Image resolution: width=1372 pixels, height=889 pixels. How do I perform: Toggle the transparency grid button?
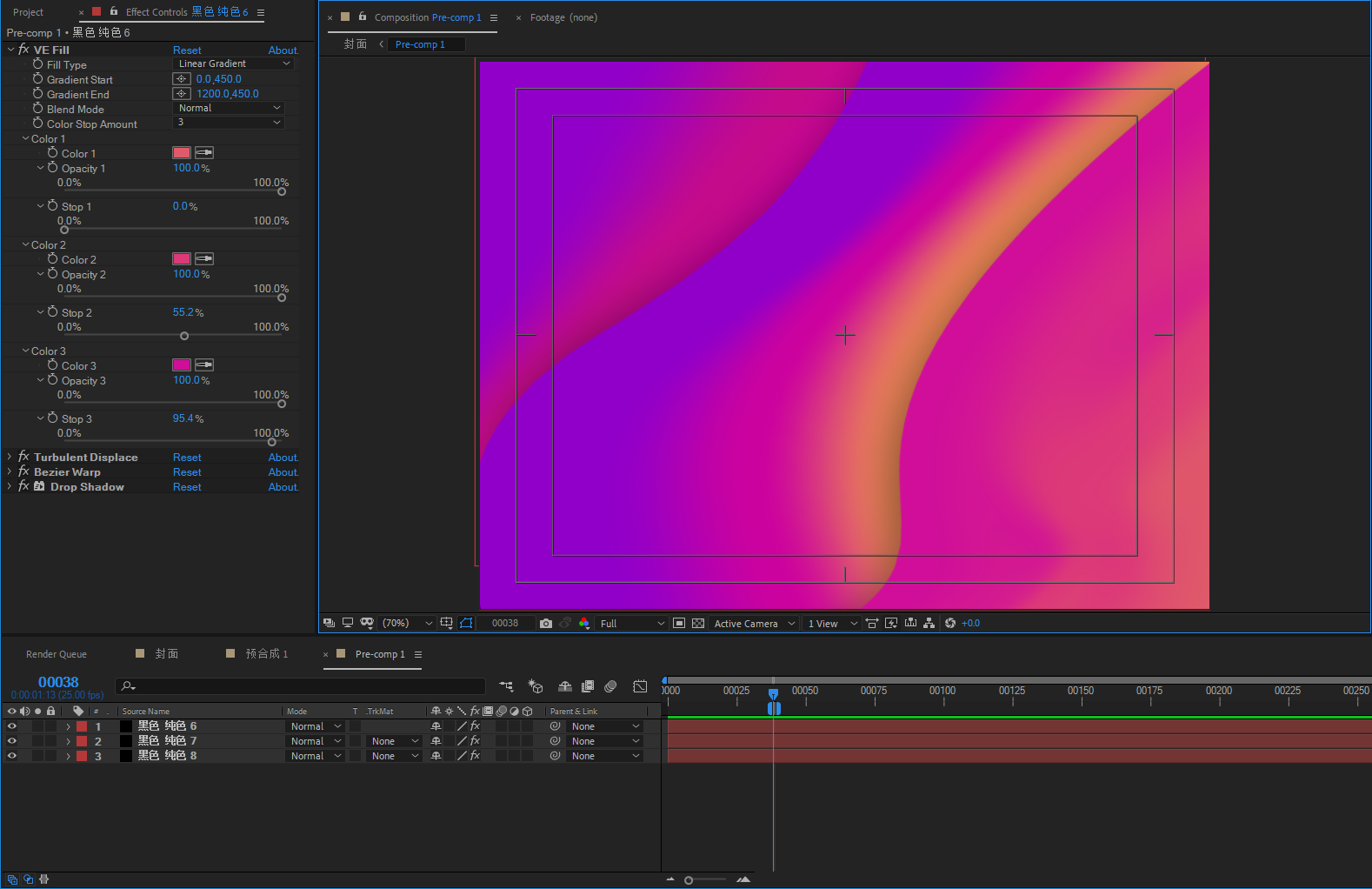click(698, 624)
